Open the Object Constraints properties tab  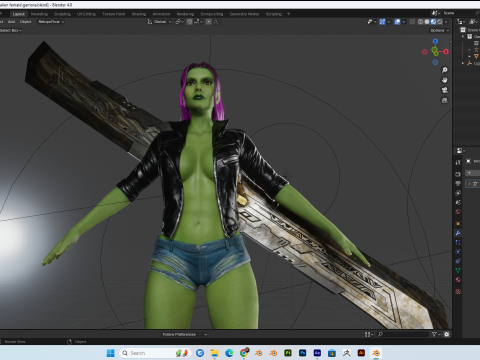click(458, 261)
